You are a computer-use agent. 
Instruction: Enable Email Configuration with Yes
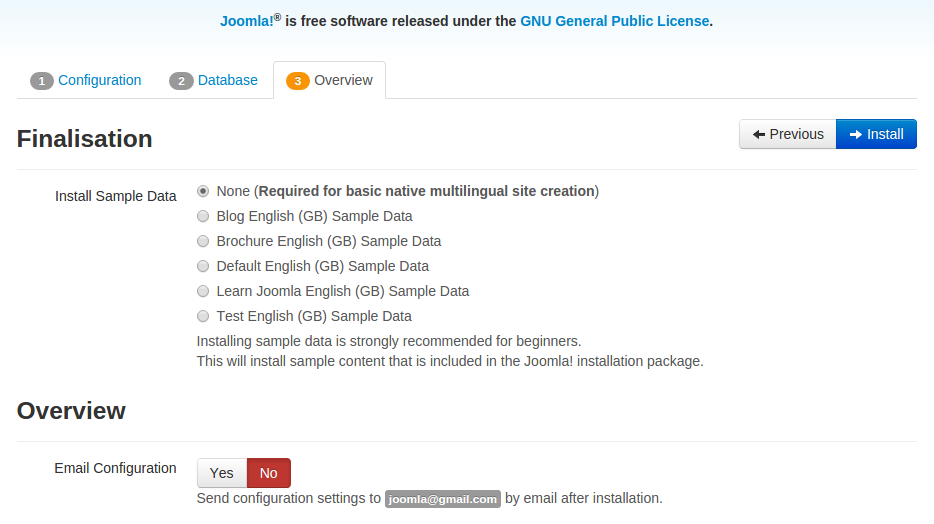[222, 473]
